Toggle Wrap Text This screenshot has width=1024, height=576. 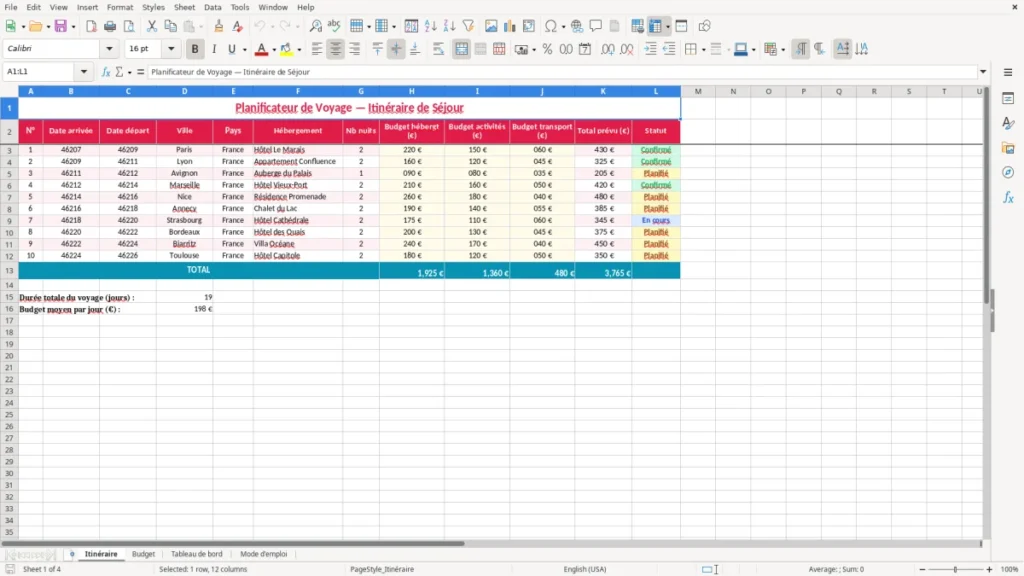pos(438,49)
